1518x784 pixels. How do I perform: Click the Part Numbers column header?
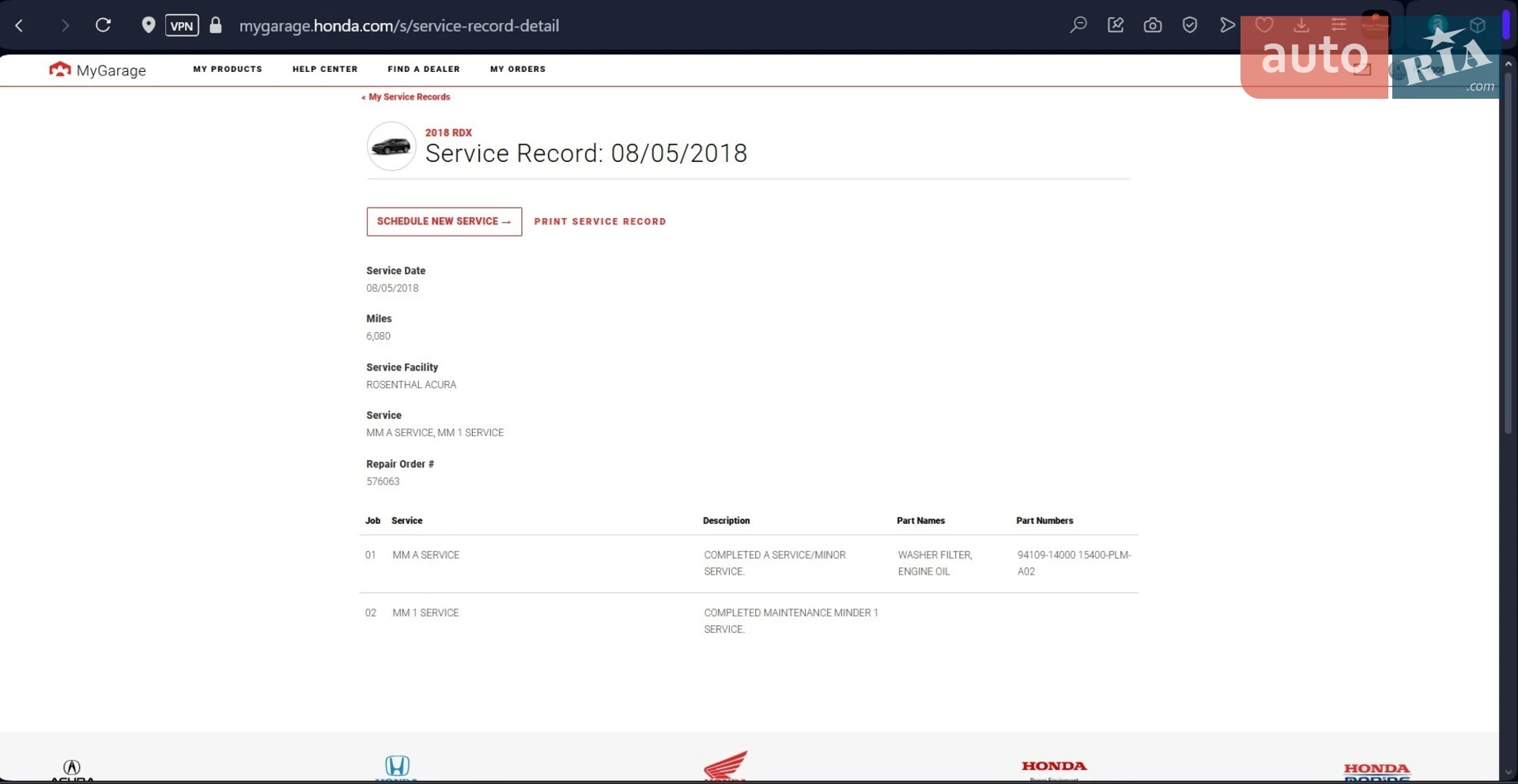tap(1044, 521)
